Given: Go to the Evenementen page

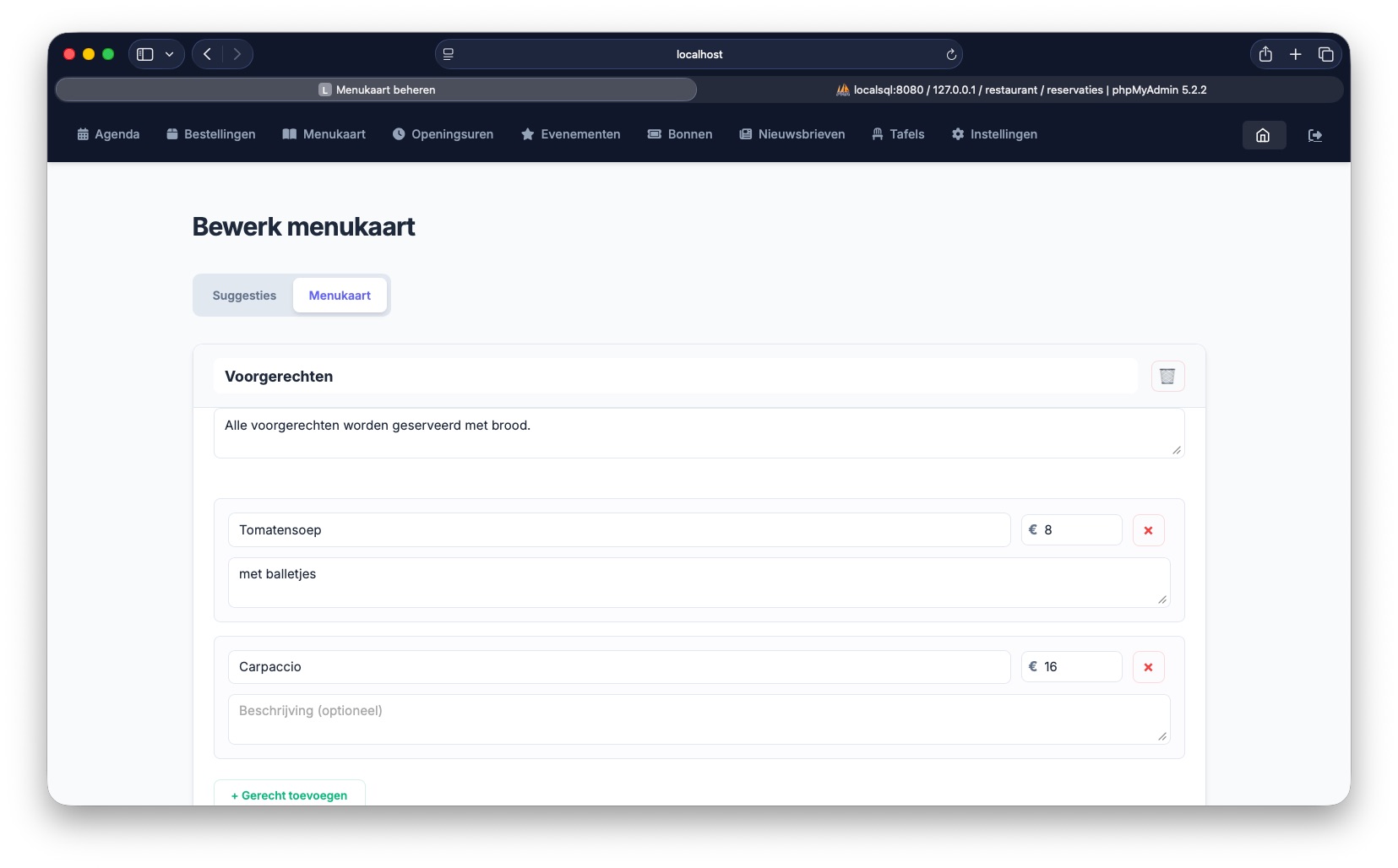Looking at the screenshot, I should click(x=571, y=134).
